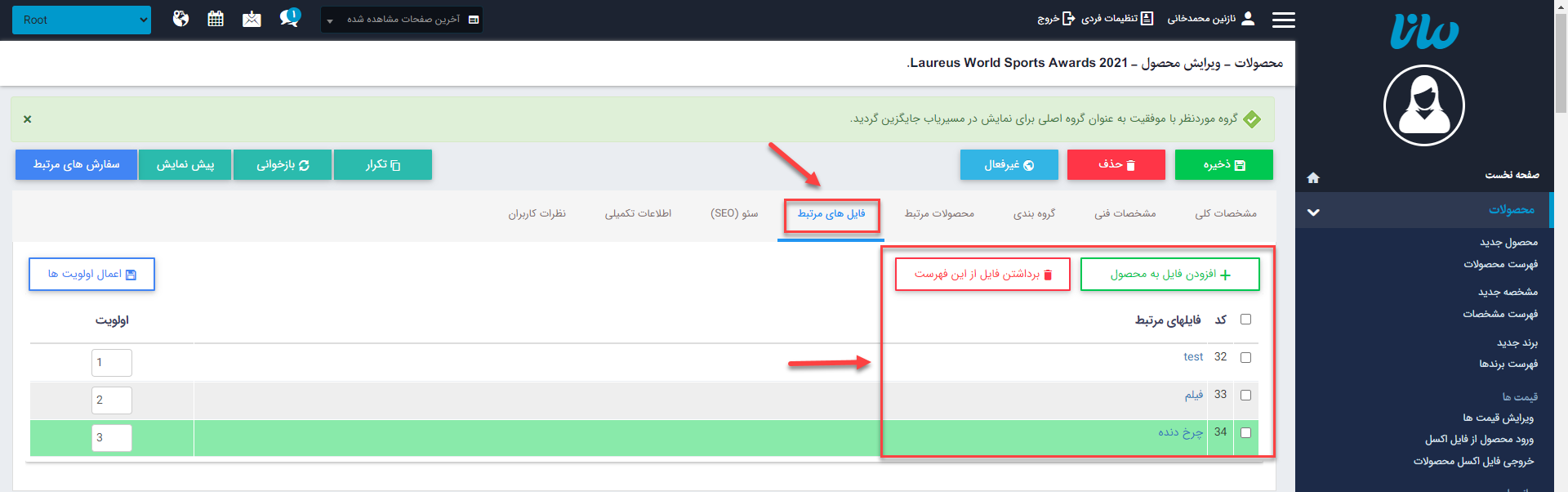
Task: Open the inbox mail icon
Action: coord(252,18)
